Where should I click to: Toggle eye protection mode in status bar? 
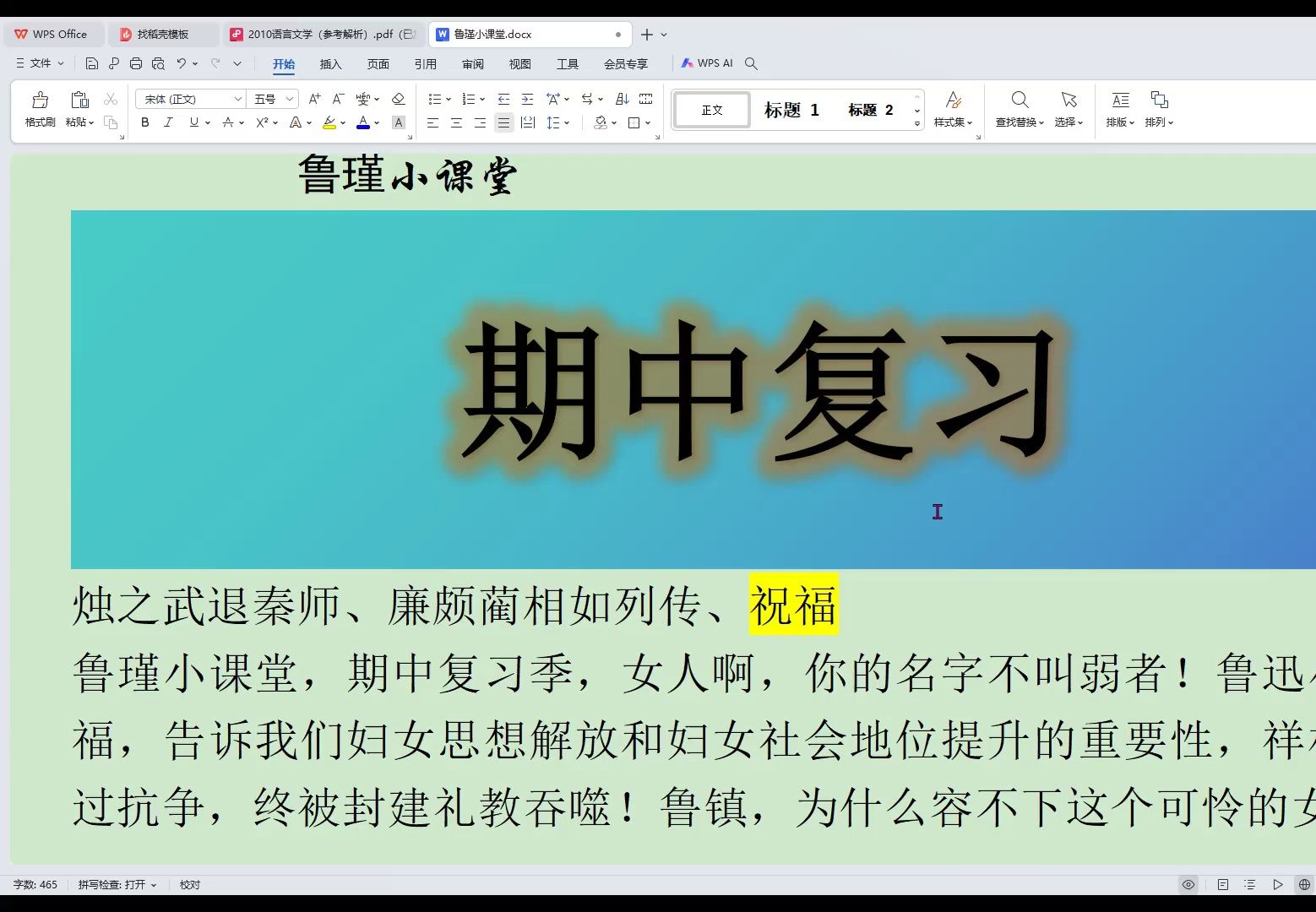point(1188,884)
